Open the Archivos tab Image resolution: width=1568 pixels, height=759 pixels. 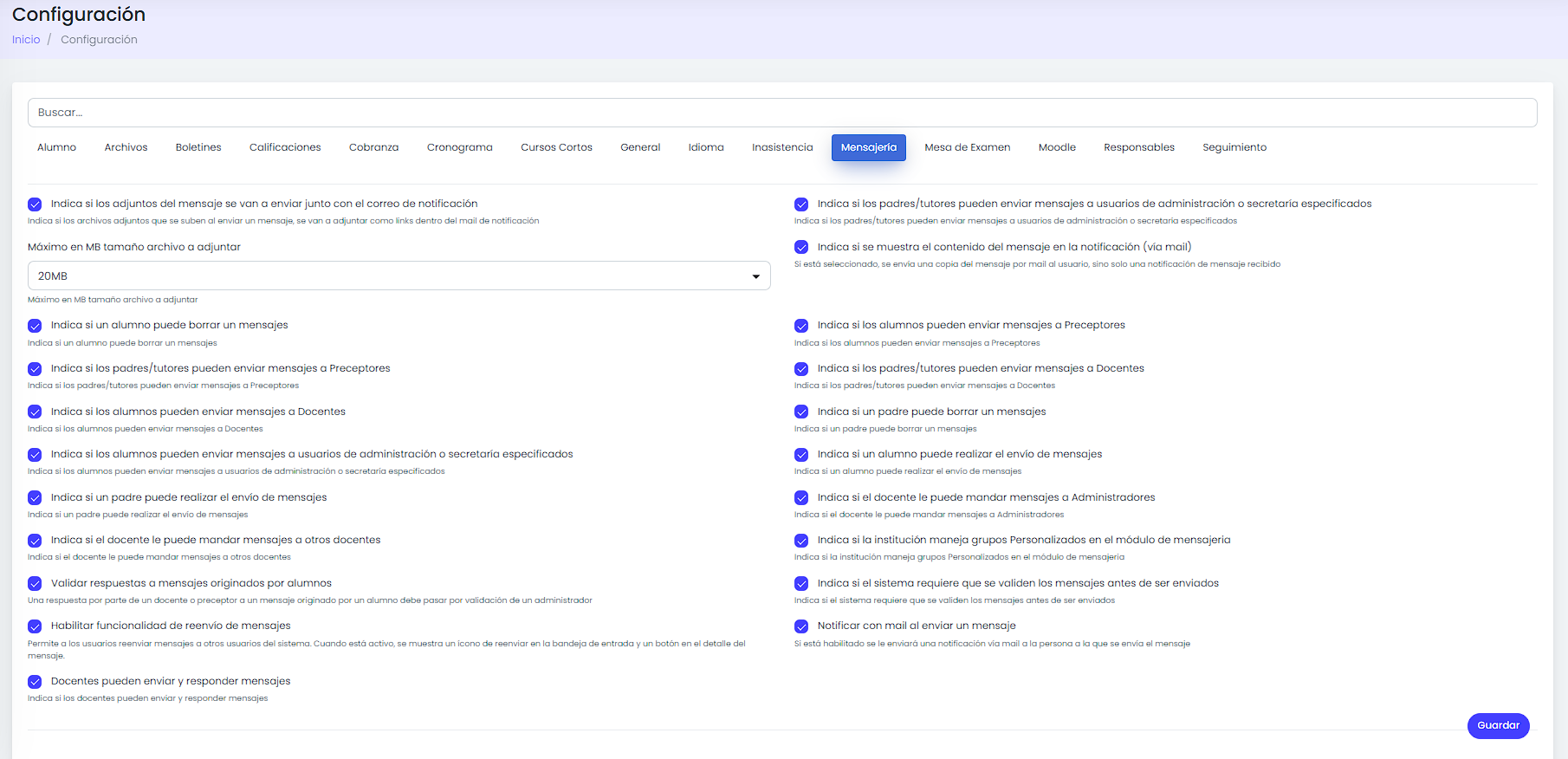click(x=126, y=147)
